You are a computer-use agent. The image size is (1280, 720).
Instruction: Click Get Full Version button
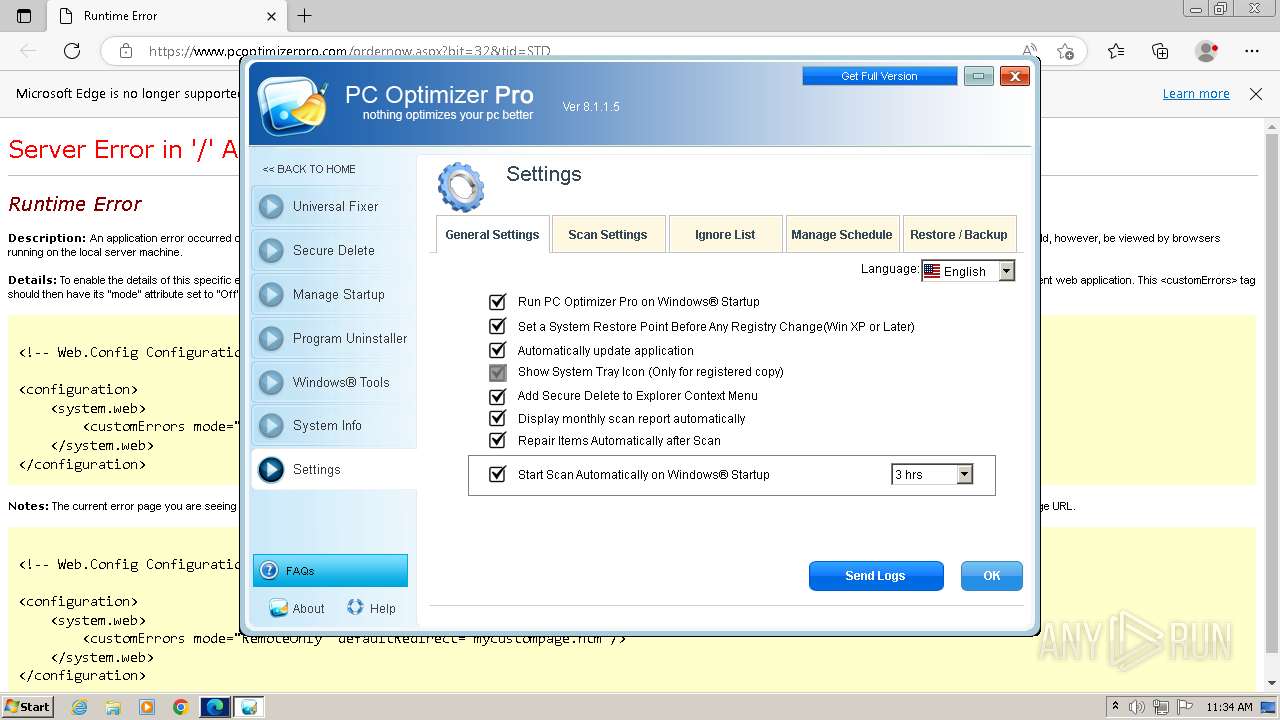[x=879, y=76]
